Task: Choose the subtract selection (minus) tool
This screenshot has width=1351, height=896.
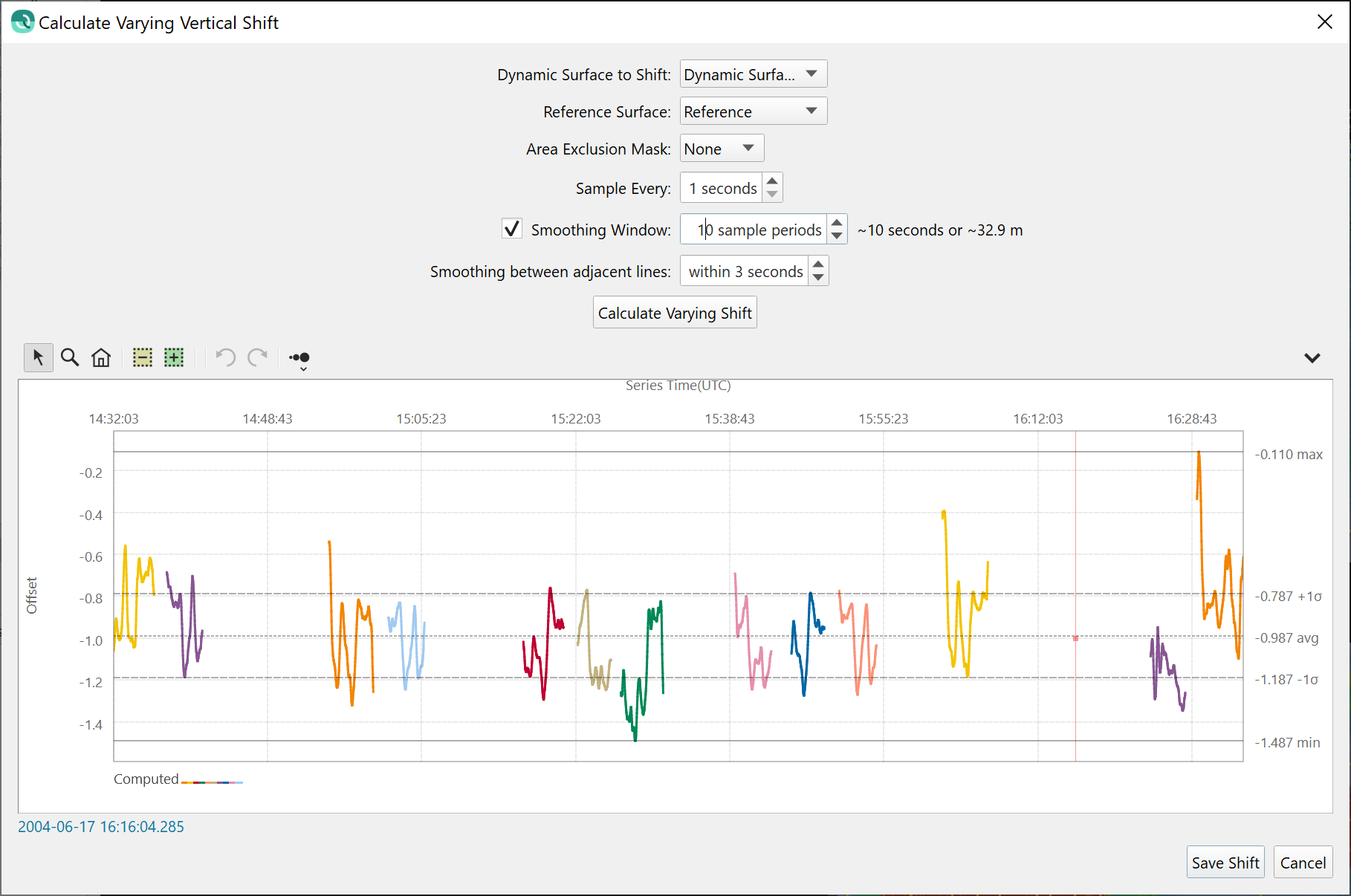Action: [143, 358]
